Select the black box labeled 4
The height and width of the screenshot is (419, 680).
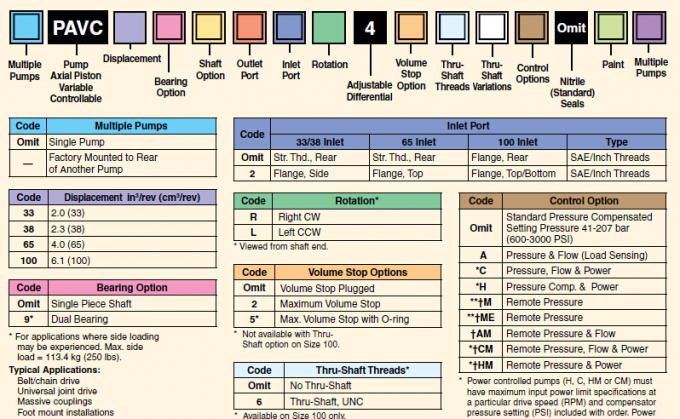click(370, 28)
